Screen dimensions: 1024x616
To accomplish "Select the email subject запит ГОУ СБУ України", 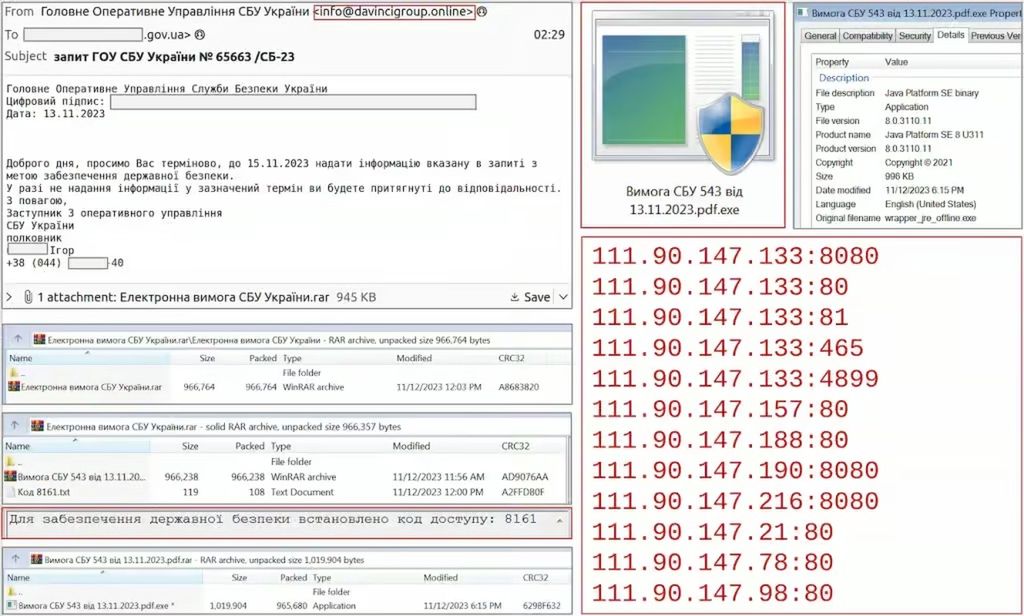I will coord(174,57).
